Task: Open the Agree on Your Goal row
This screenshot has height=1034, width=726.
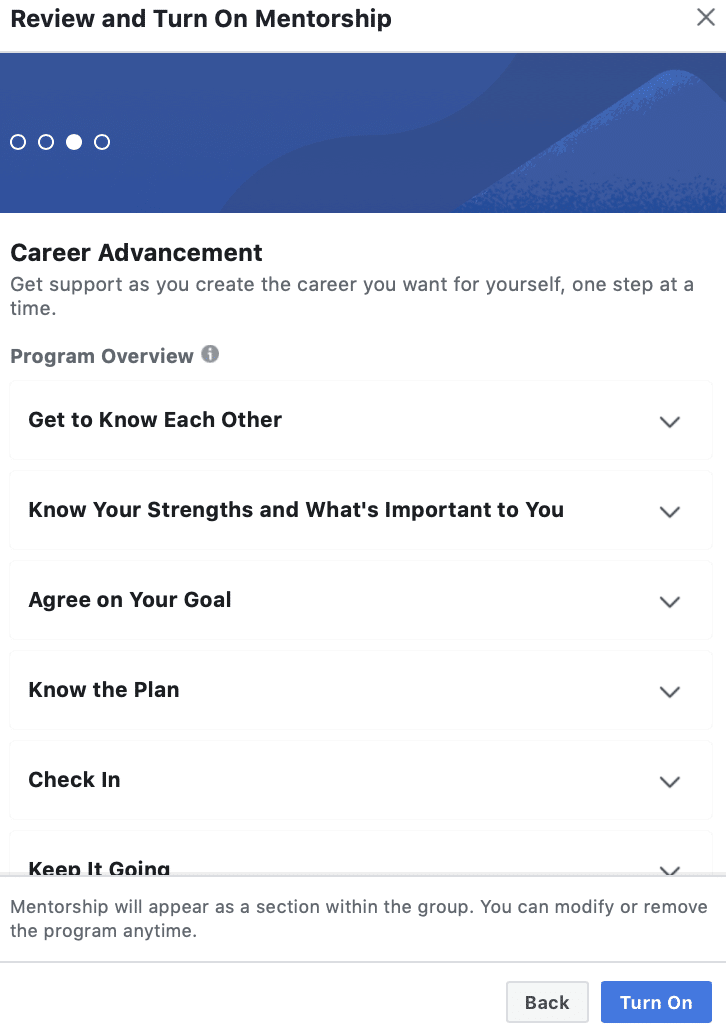Action: (x=361, y=600)
